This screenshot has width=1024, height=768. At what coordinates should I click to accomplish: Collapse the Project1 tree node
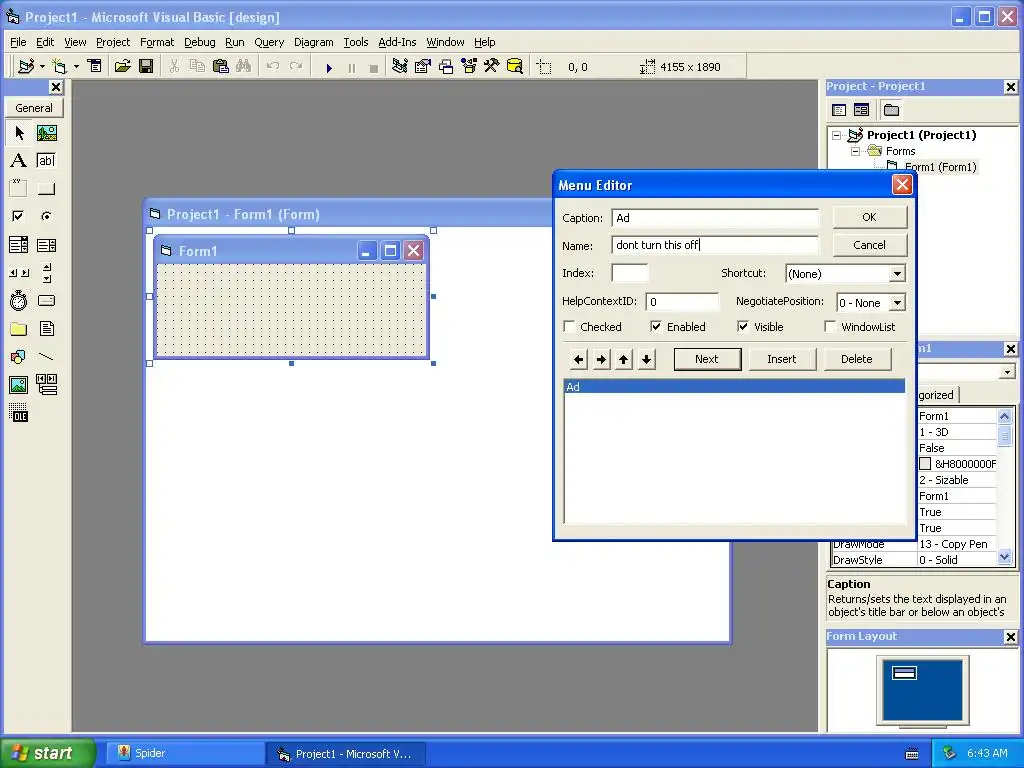click(837, 135)
